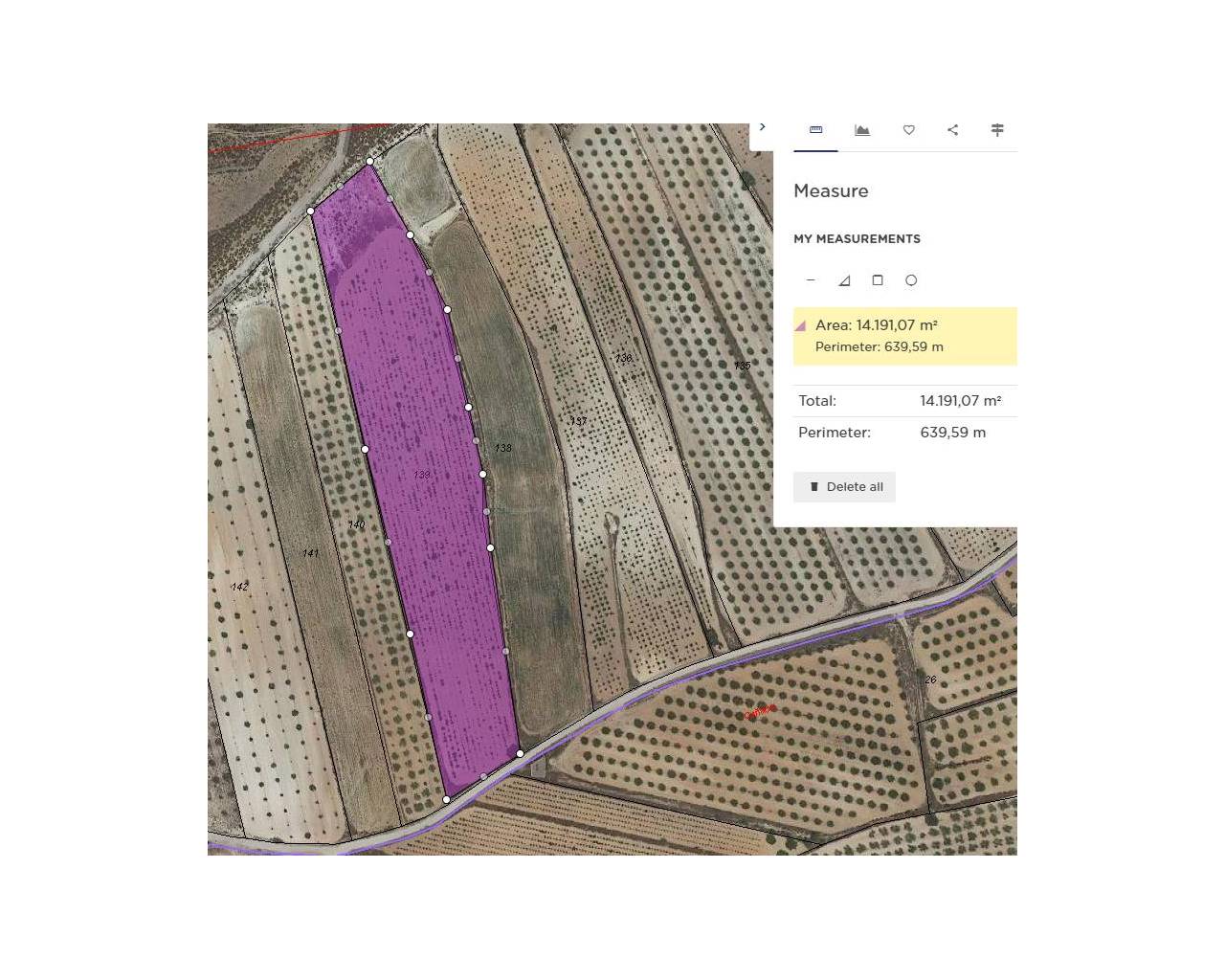
Task: Select the circle measurement tool
Action: coord(911,280)
